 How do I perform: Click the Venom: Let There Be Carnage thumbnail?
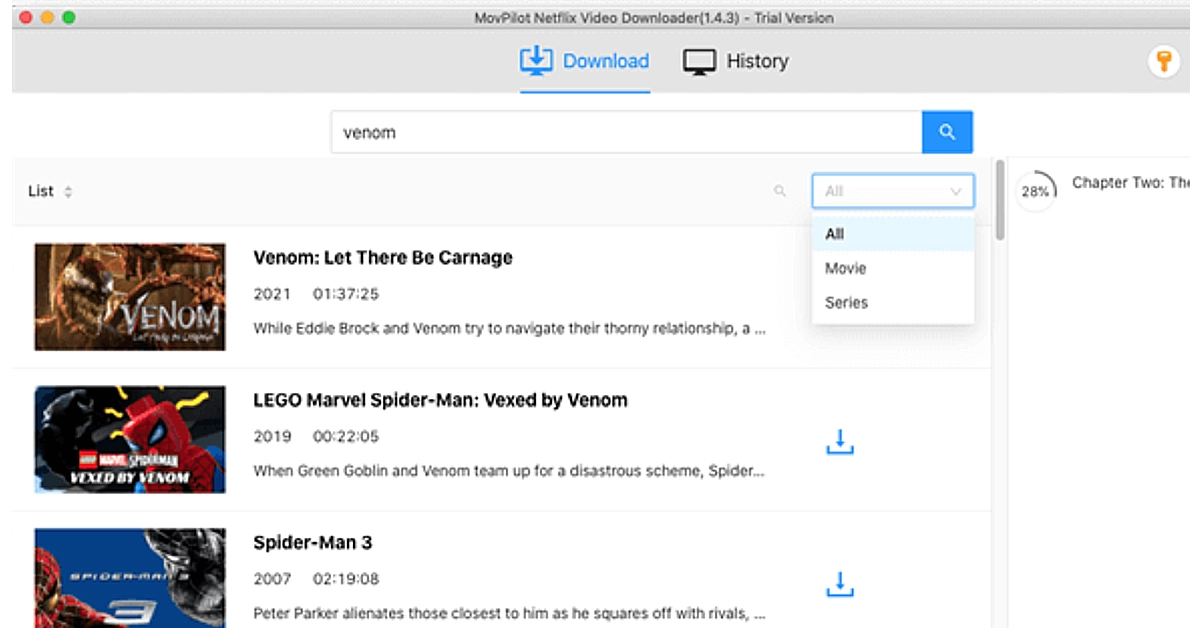[130, 297]
